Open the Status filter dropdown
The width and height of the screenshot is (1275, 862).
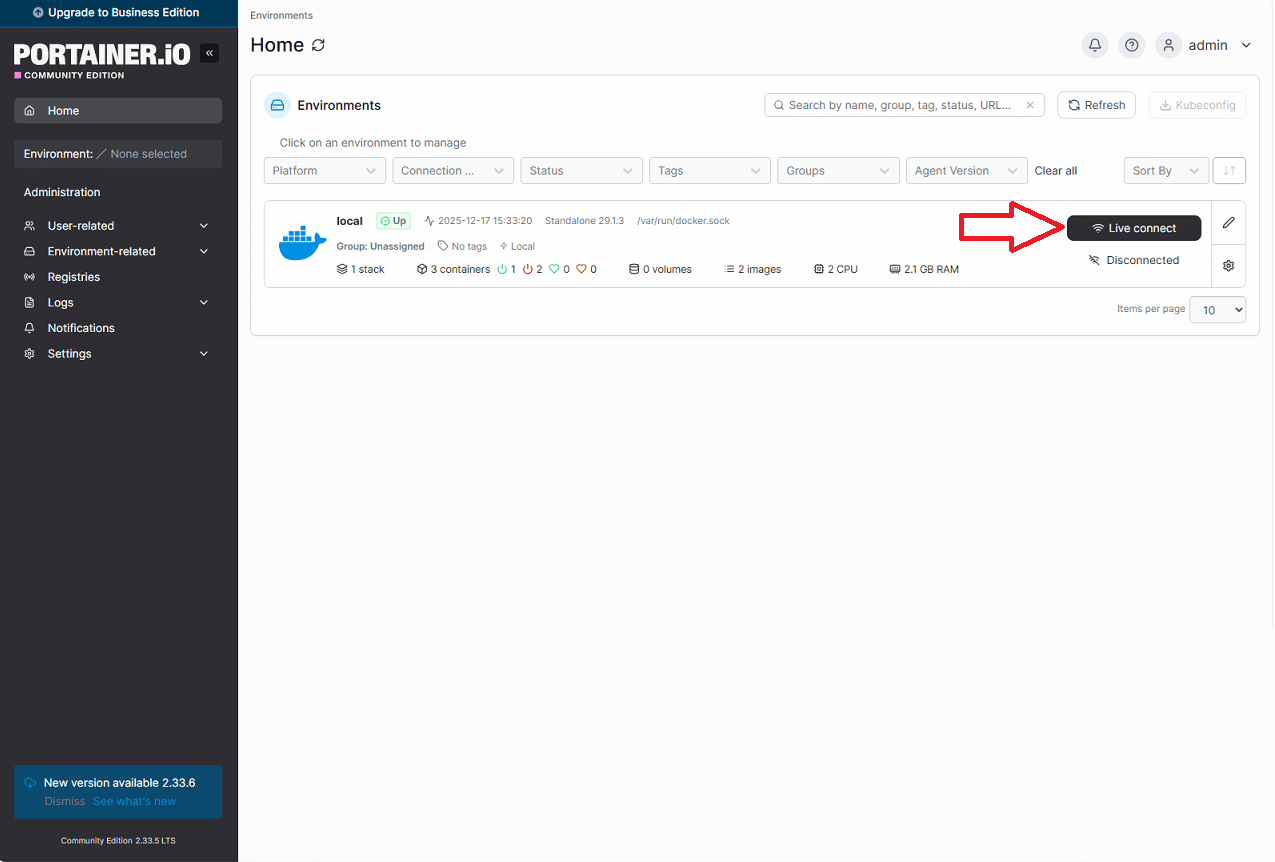(x=581, y=171)
